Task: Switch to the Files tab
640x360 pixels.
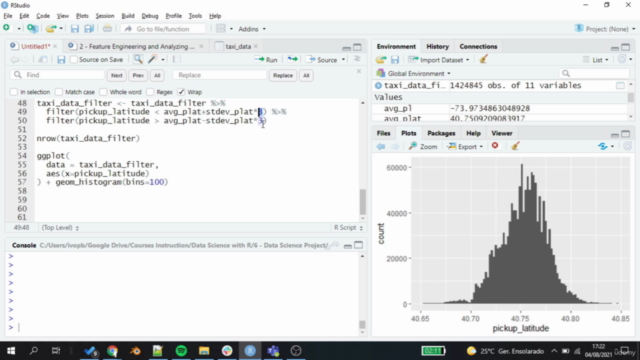Action: point(383,133)
